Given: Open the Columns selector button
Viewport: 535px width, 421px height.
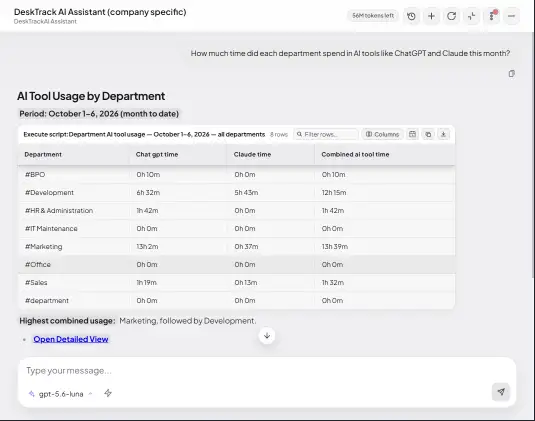Looking at the screenshot, I should (x=382, y=134).
